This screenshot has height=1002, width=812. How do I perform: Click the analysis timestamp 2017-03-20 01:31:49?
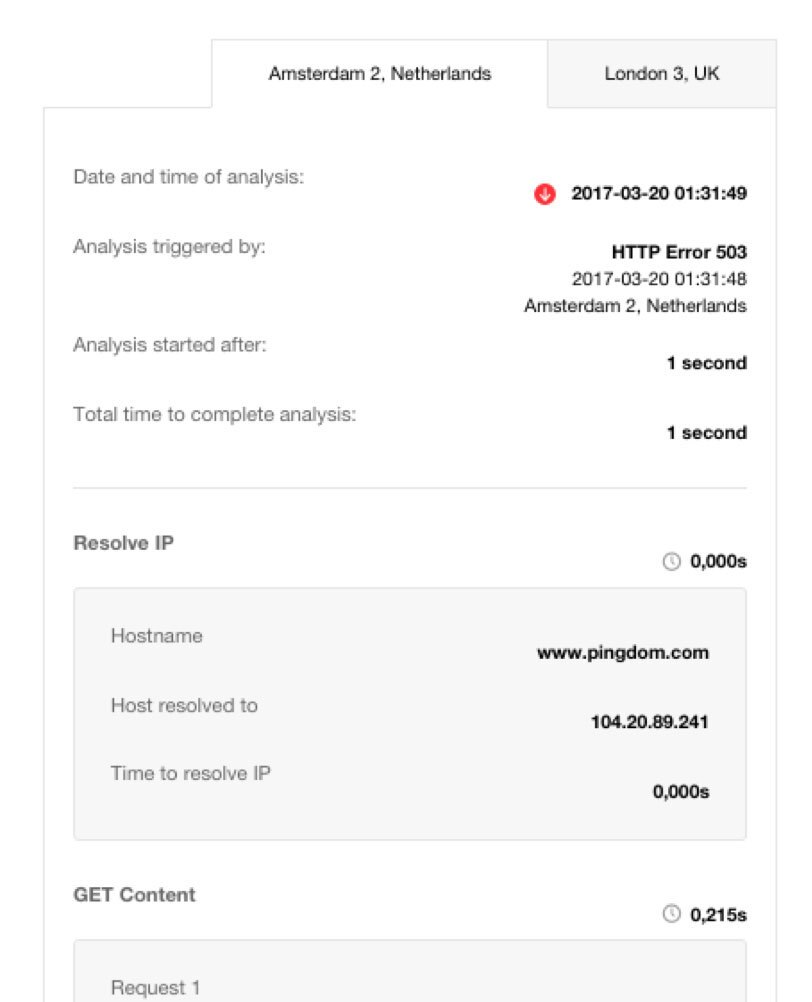click(658, 194)
